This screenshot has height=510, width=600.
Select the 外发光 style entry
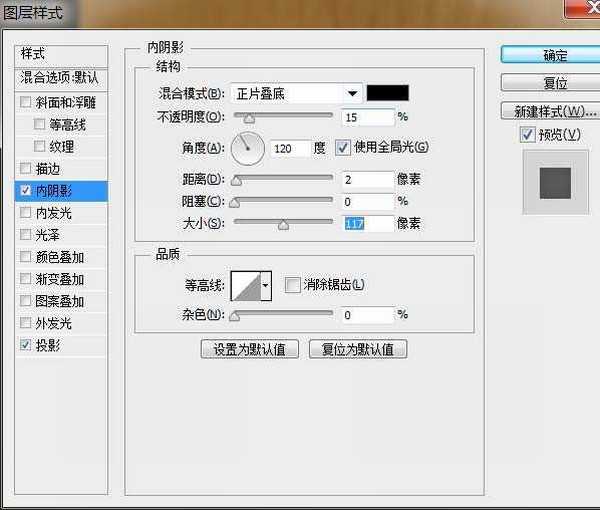coord(54,323)
